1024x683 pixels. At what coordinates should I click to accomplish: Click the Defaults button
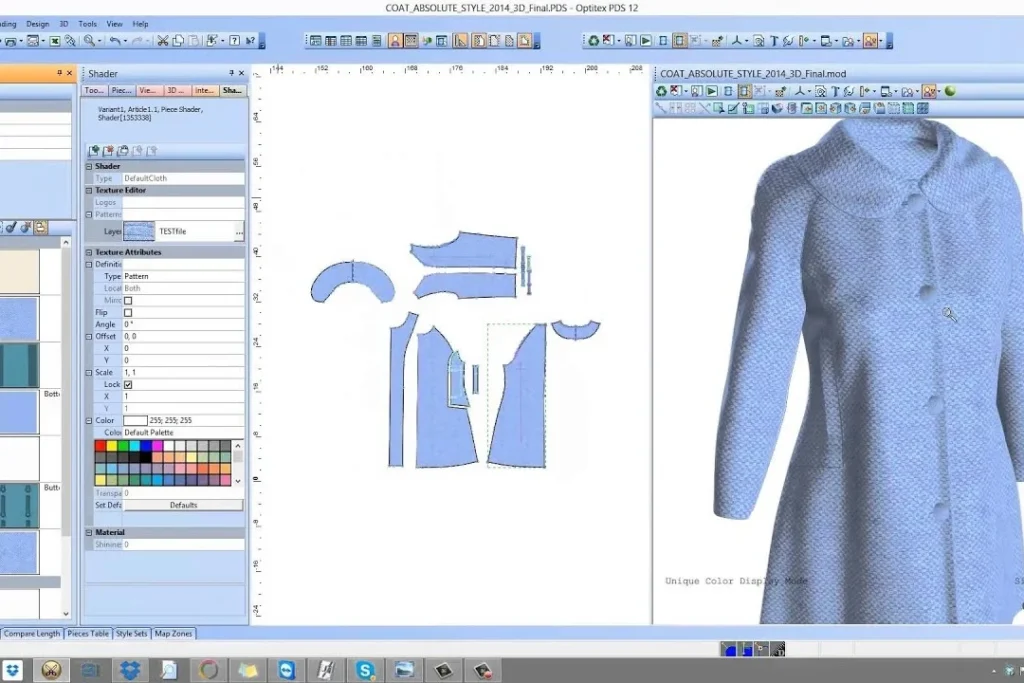click(183, 505)
